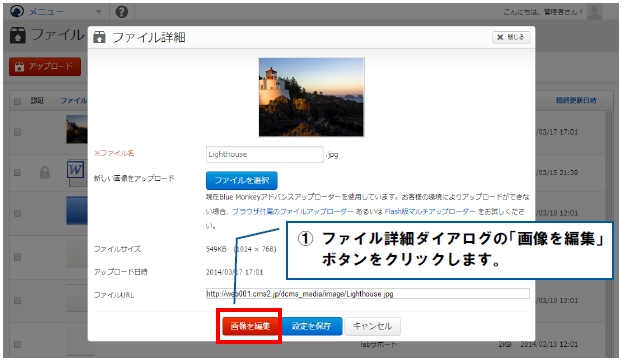
Task: Click the lock icon in file list
Action: (44, 172)
